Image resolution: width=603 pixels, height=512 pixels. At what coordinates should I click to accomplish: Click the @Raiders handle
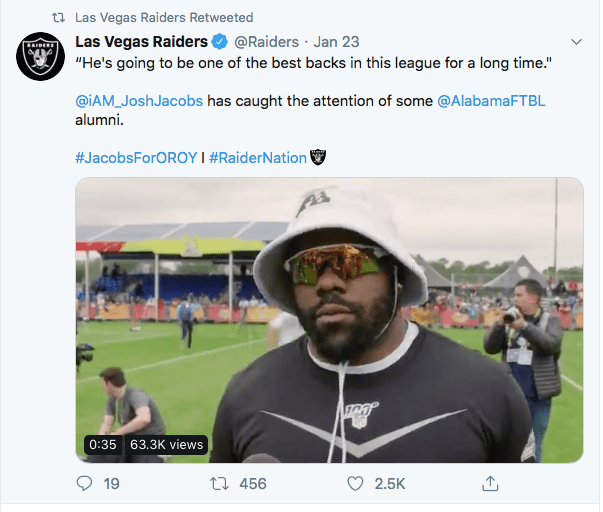[x=266, y=42]
